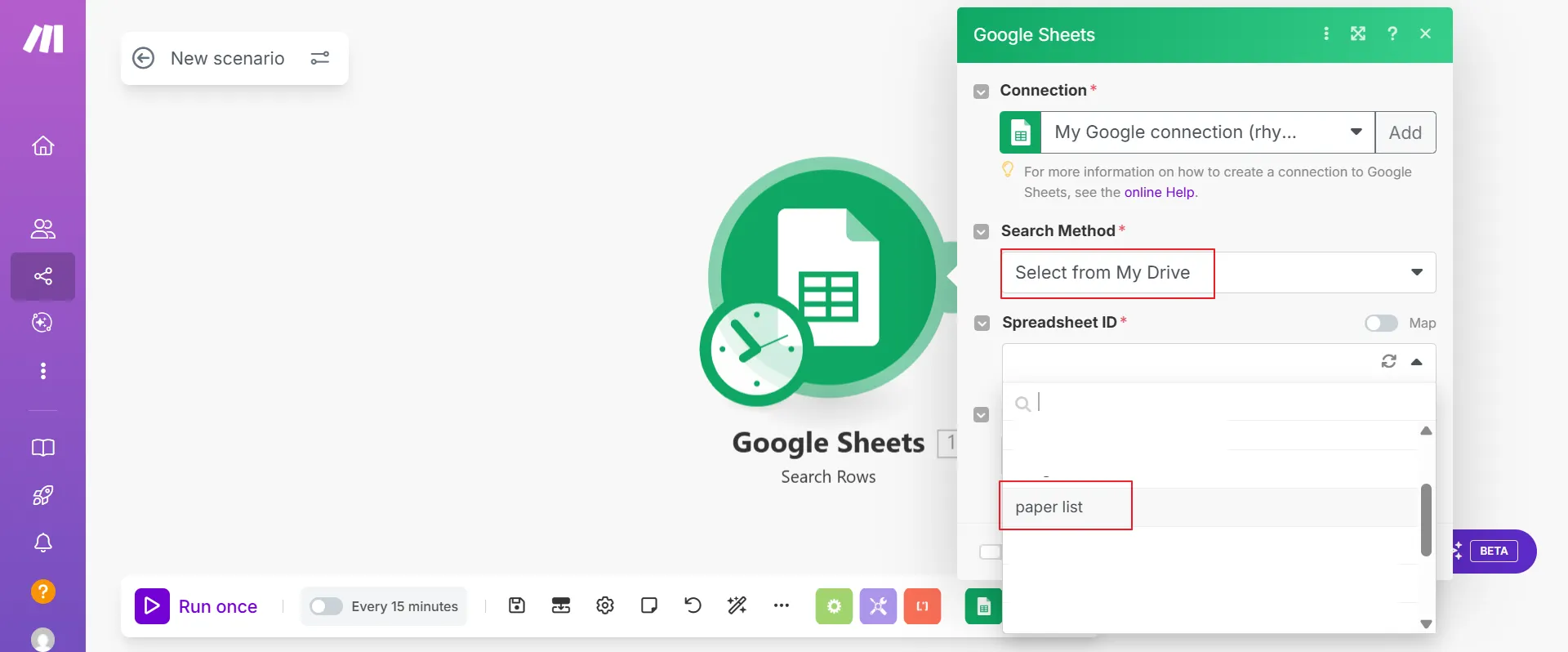Open the purple tools button

(878, 606)
